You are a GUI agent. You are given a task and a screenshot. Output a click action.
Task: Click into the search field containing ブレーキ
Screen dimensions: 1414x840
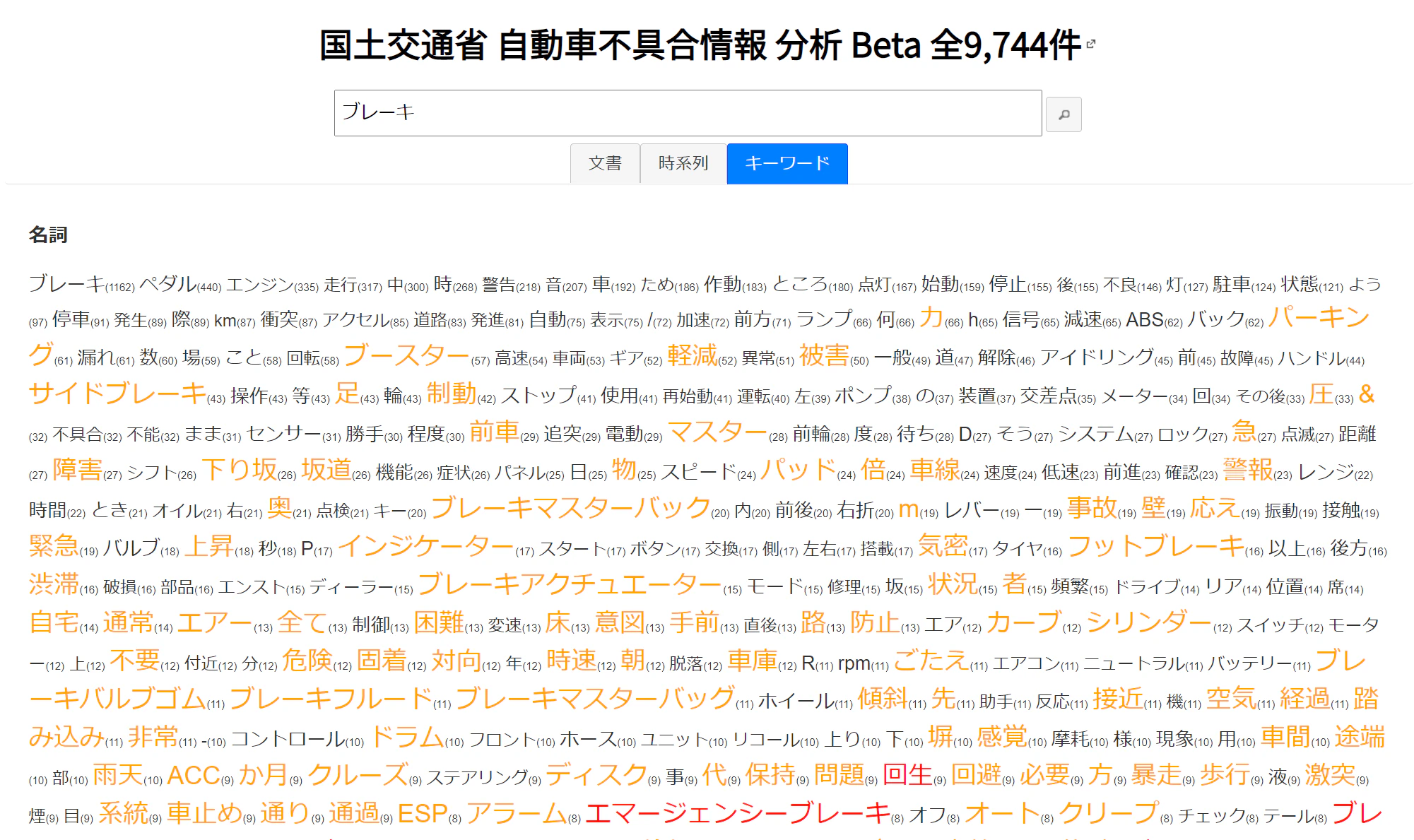(x=688, y=113)
